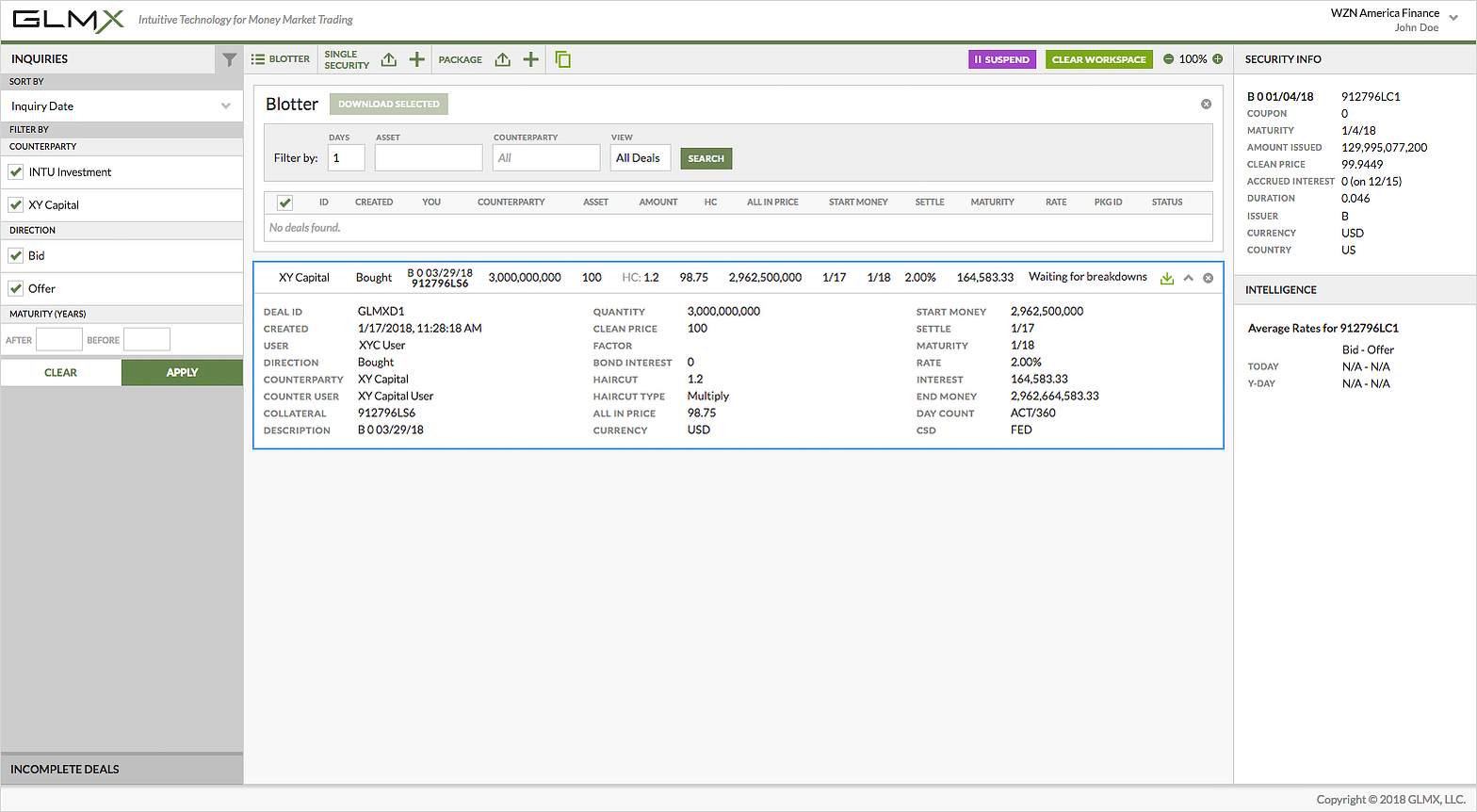Viewport: 1477px width, 812px height.
Task: Uncheck XY Capital counterparty filter
Action: (16, 204)
